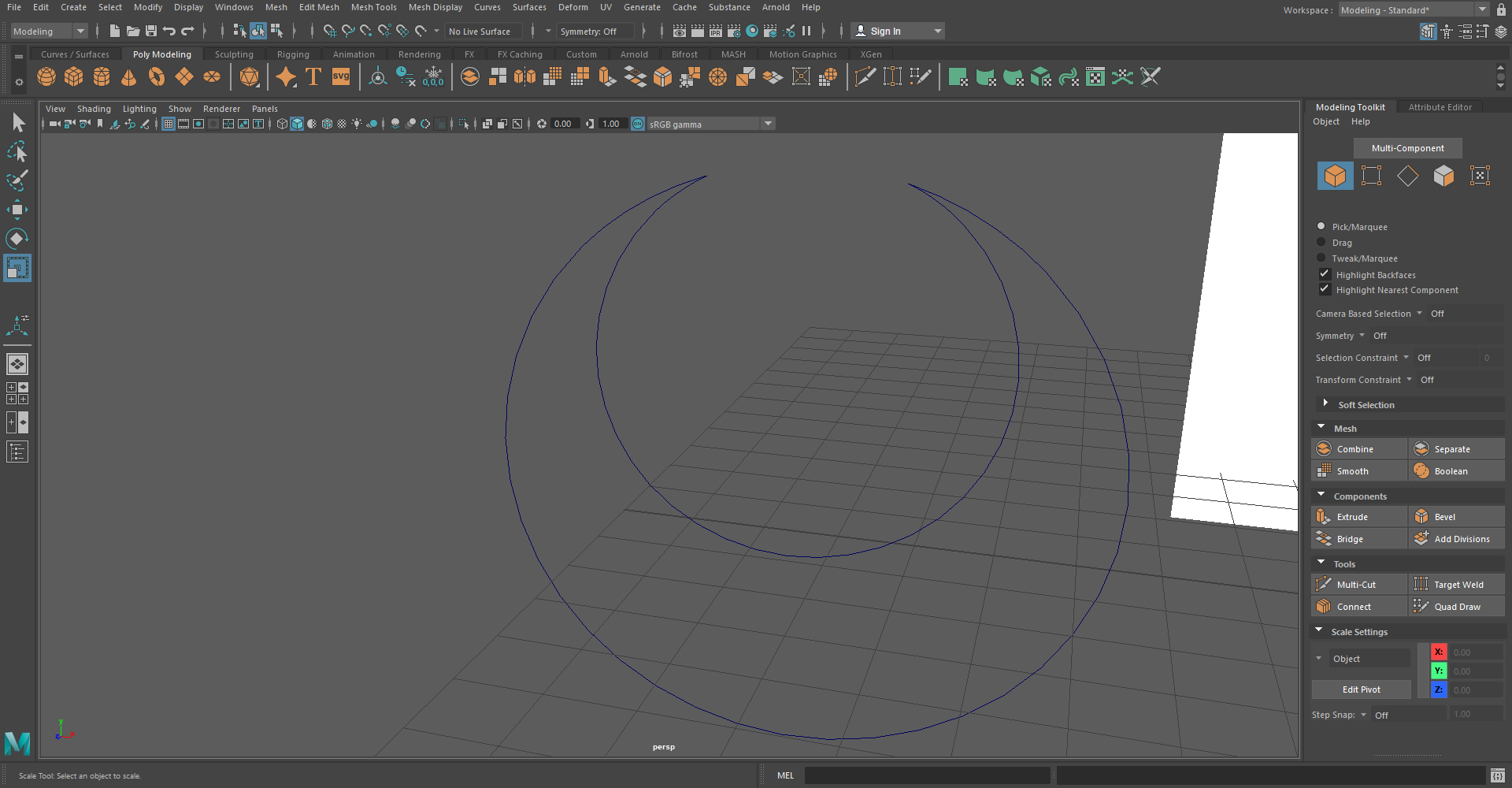Open the Mesh menu
This screenshot has width=1512, height=788.
click(276, 7)
